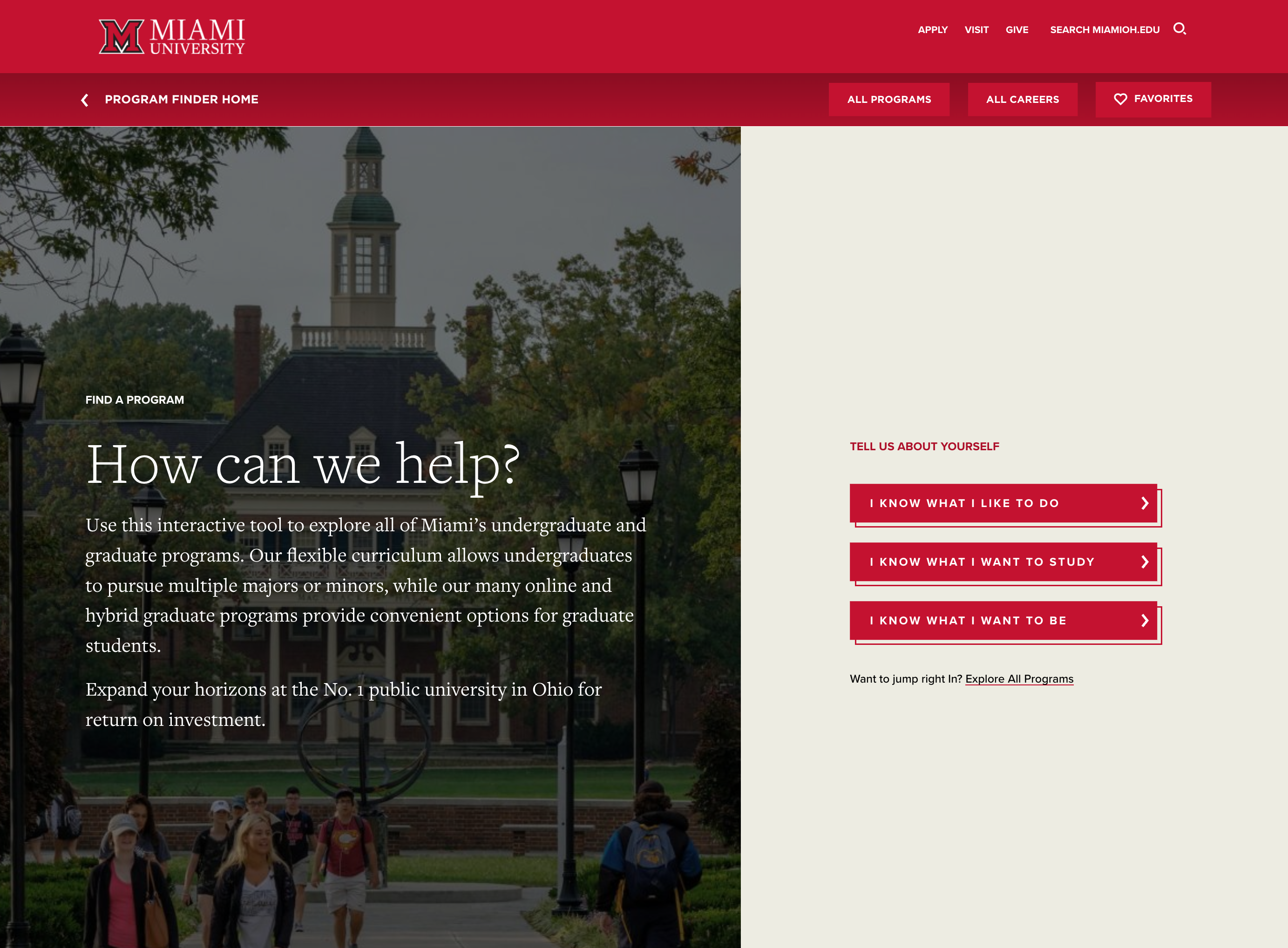Choose 'I Know What I Want To Be'
This screenshot has height=948, width=1288.
[x=1003, y=620]
